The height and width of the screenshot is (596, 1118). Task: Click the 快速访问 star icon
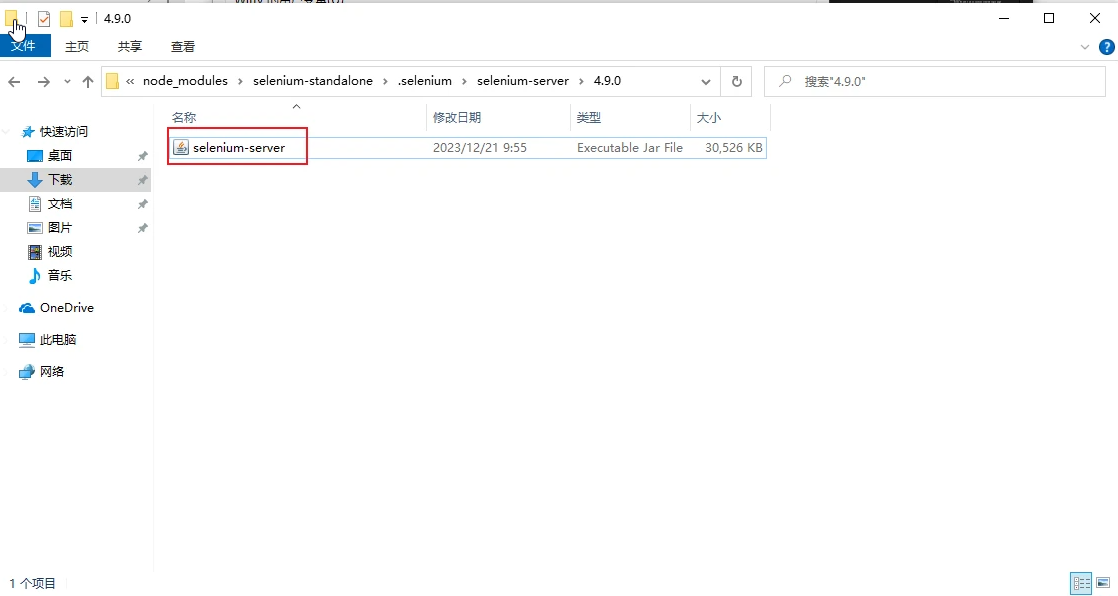coord(28,132)
